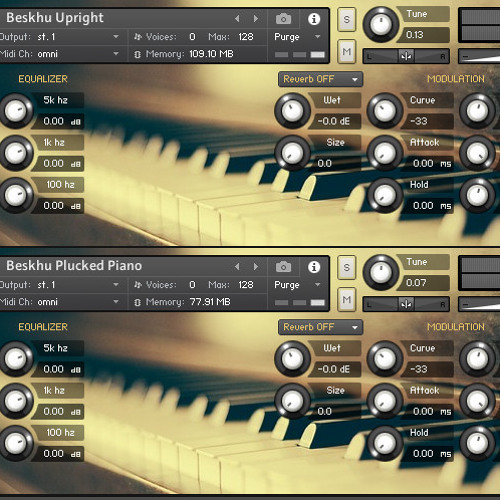Click Beskhu Upright level meter
This screenshot has height=500, width=500.
[479, 25]
